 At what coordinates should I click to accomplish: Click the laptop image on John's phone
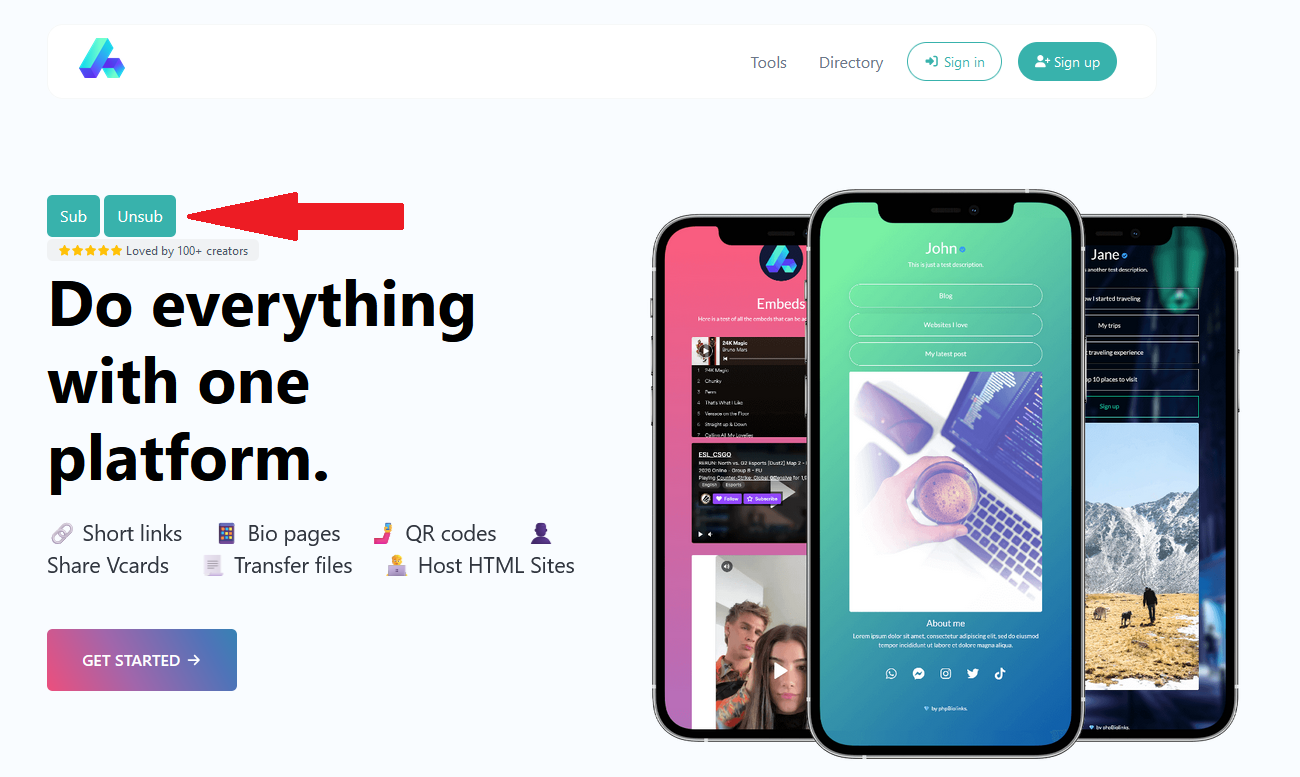point(945,491)
